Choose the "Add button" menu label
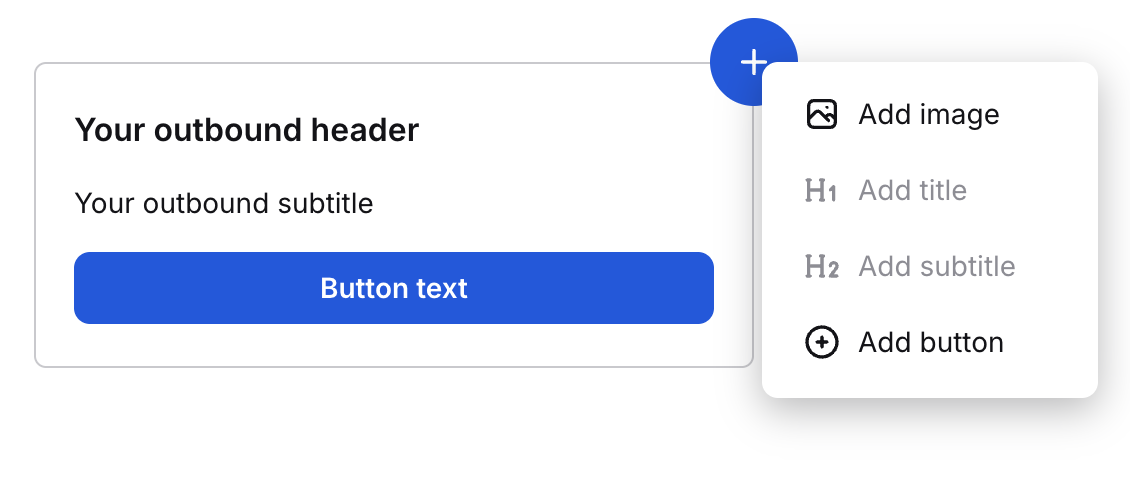The width and height of the screenshot is (1130, 496). [930, 342]
